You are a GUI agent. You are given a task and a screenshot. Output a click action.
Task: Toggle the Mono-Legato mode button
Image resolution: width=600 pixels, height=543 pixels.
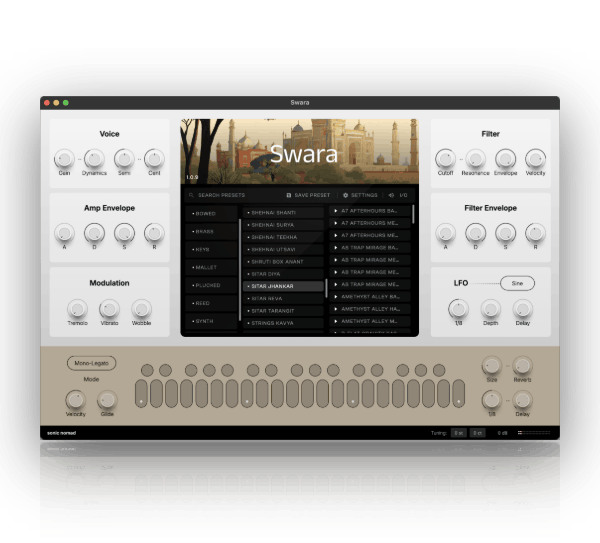click(x=91, y=363)
